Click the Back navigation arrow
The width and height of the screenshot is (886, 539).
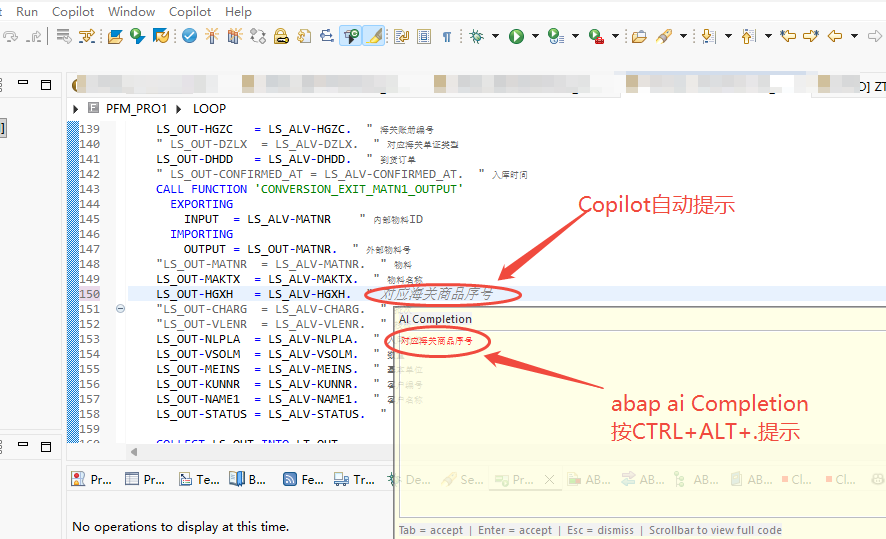[x=835, y=37]
